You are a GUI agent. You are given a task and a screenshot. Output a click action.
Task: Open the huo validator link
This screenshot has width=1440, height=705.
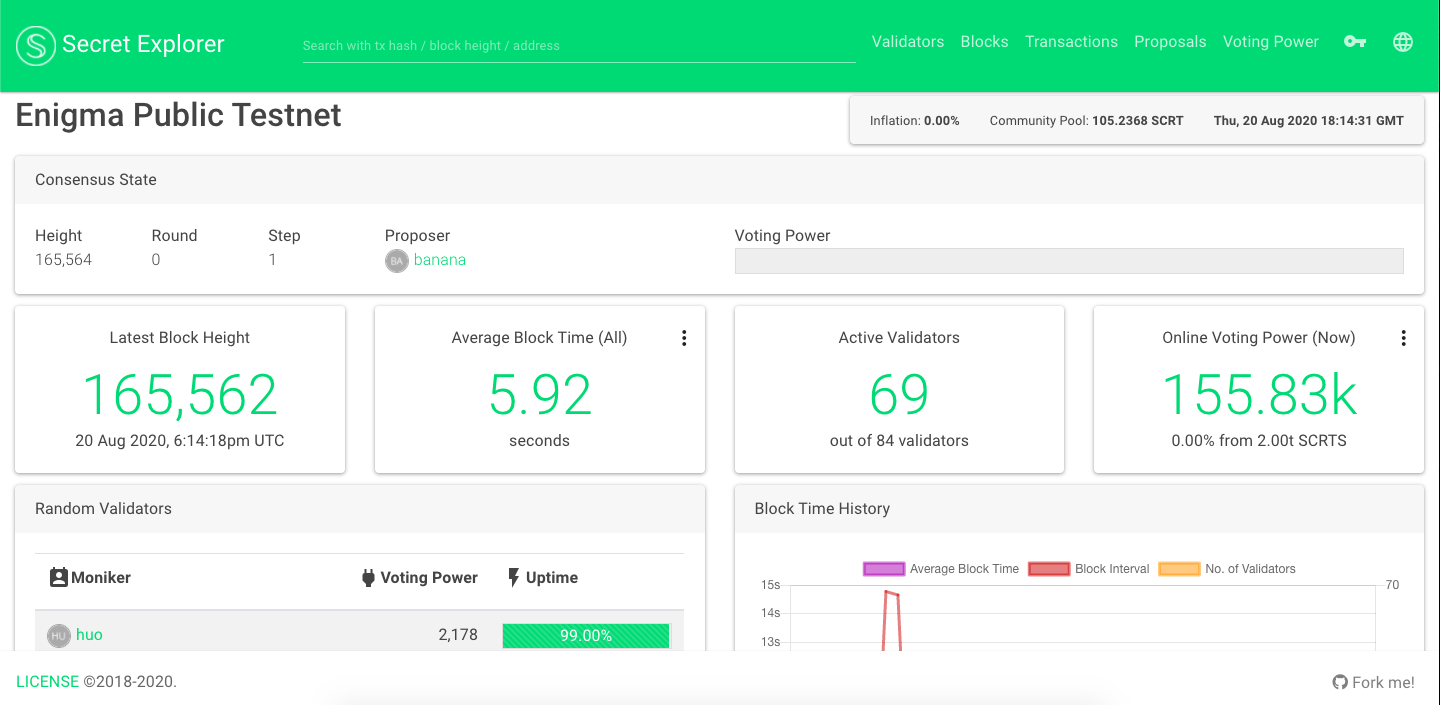click(x=89, y=635)
